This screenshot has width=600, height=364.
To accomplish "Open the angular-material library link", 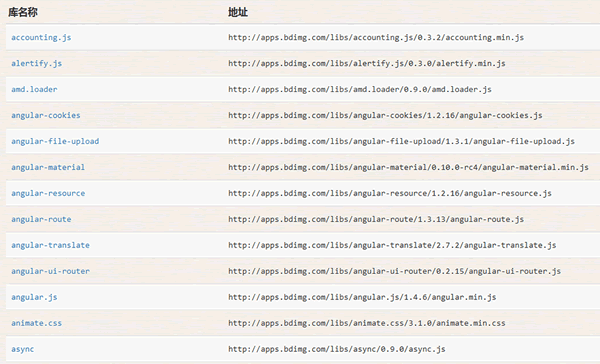I will [x=48, y=167].
